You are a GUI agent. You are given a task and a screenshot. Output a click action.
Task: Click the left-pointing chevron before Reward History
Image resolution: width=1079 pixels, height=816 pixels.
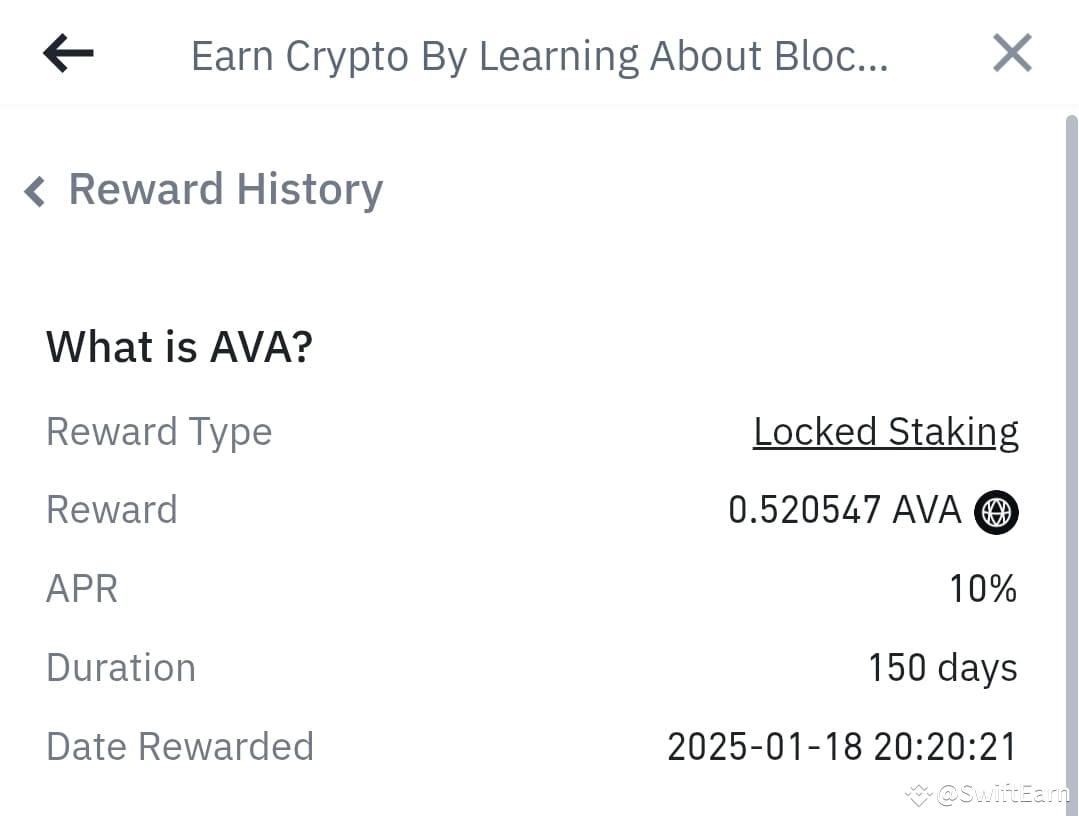click(x=33, y=191)
